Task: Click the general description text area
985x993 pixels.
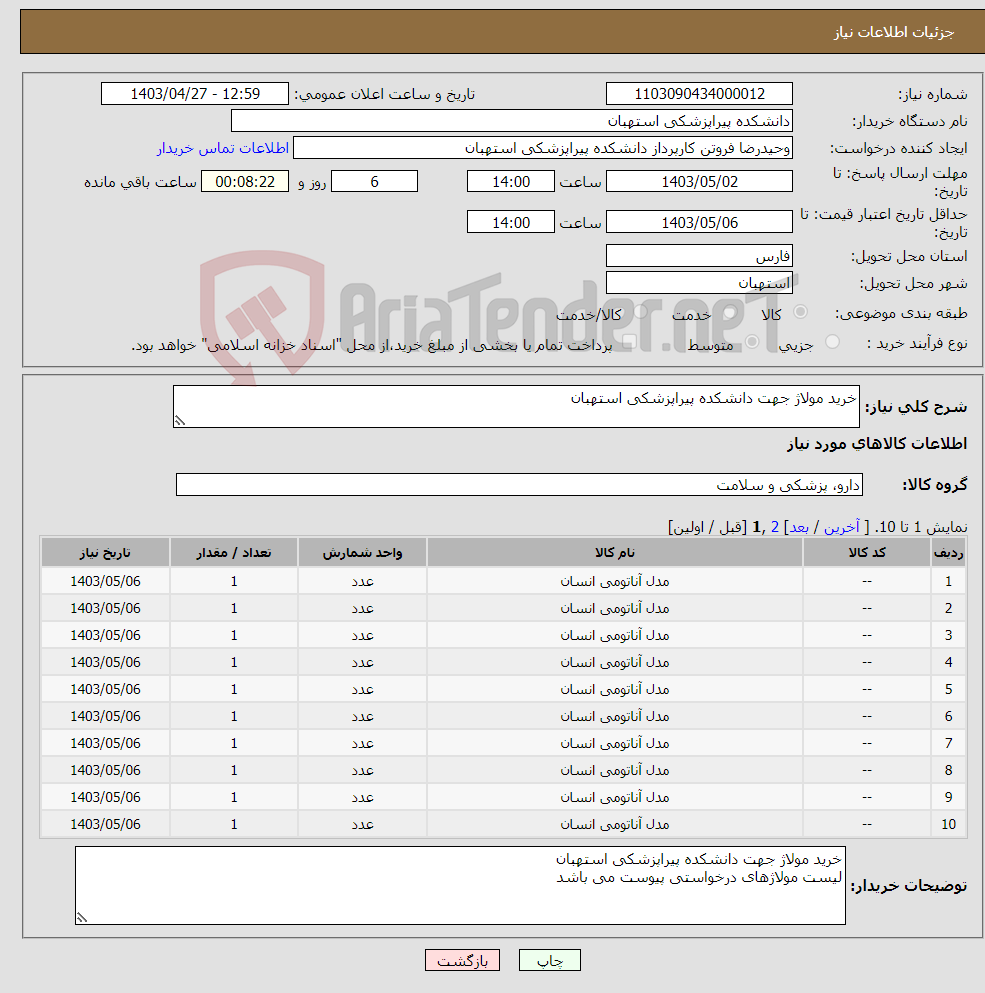Action: pos(516,407)
